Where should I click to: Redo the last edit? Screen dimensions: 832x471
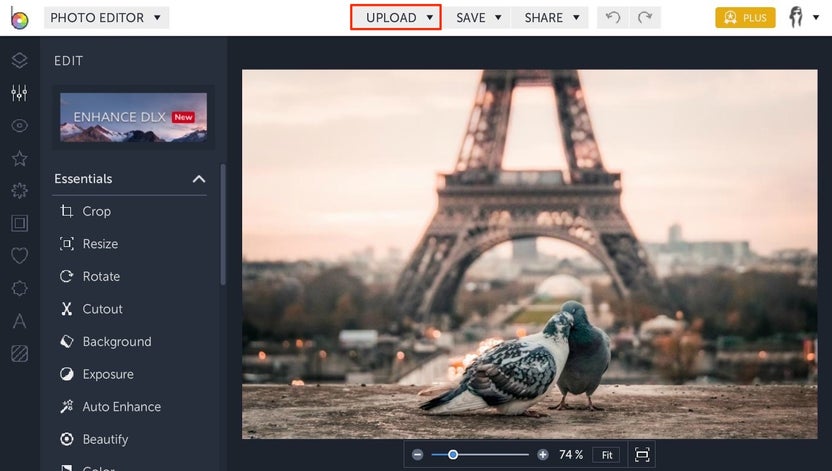tap(645, 18)
